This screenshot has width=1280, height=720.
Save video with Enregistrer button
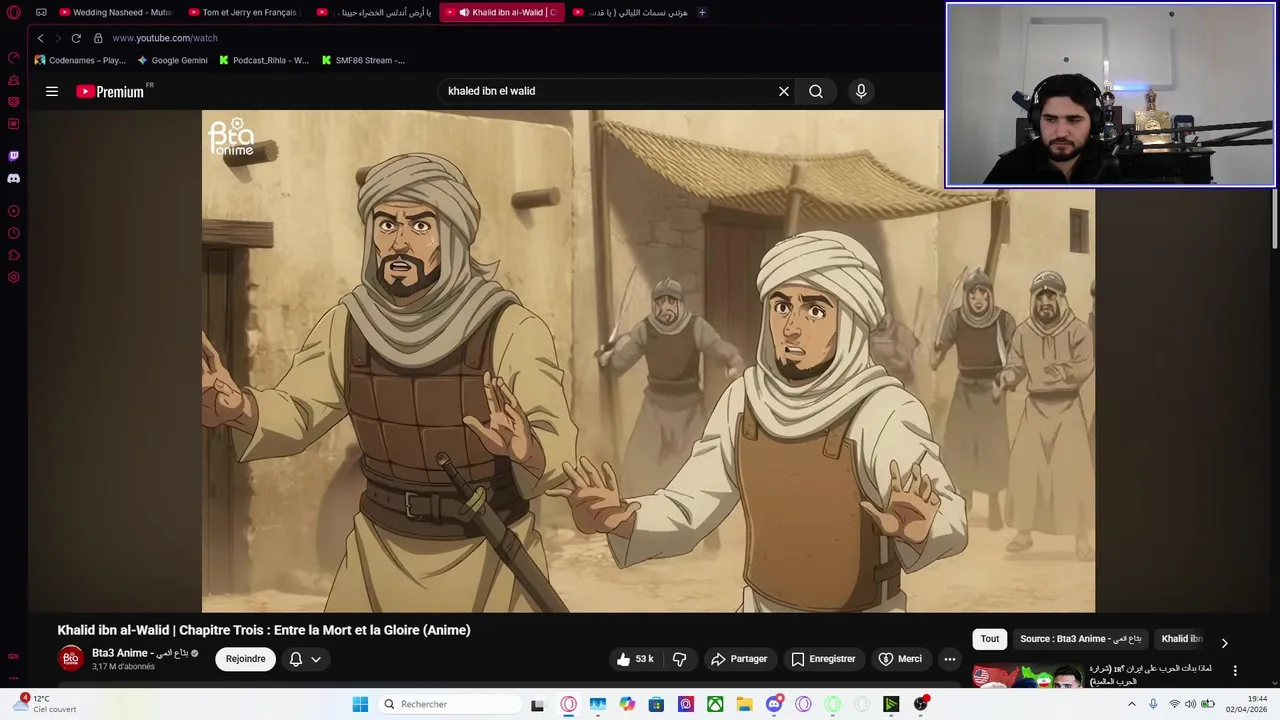(824, 659)
